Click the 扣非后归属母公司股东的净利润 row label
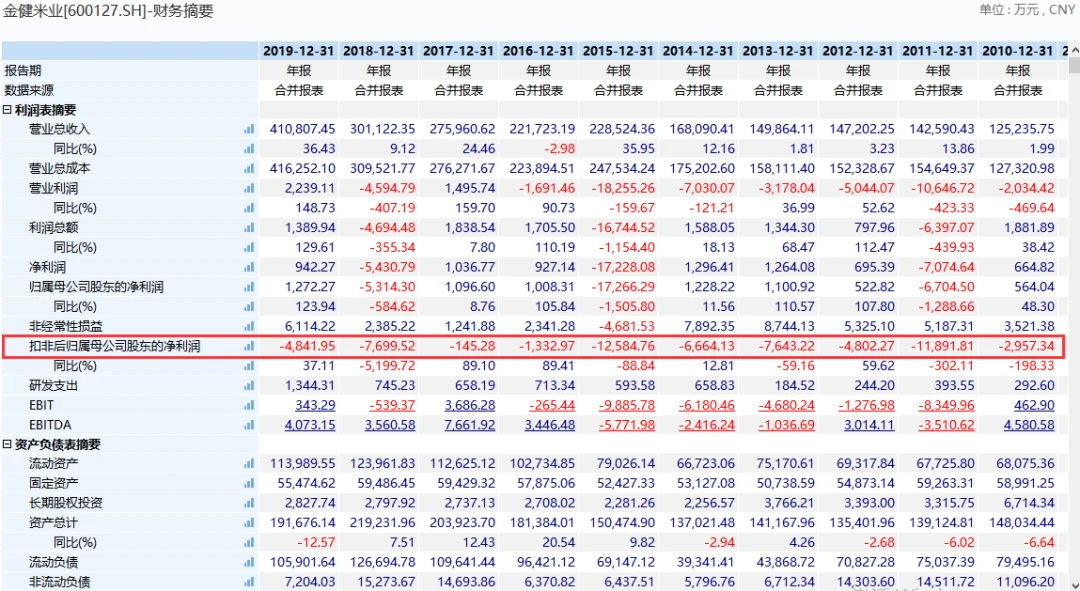Viewport: 1080px width, 591px height. pos(114,346)
